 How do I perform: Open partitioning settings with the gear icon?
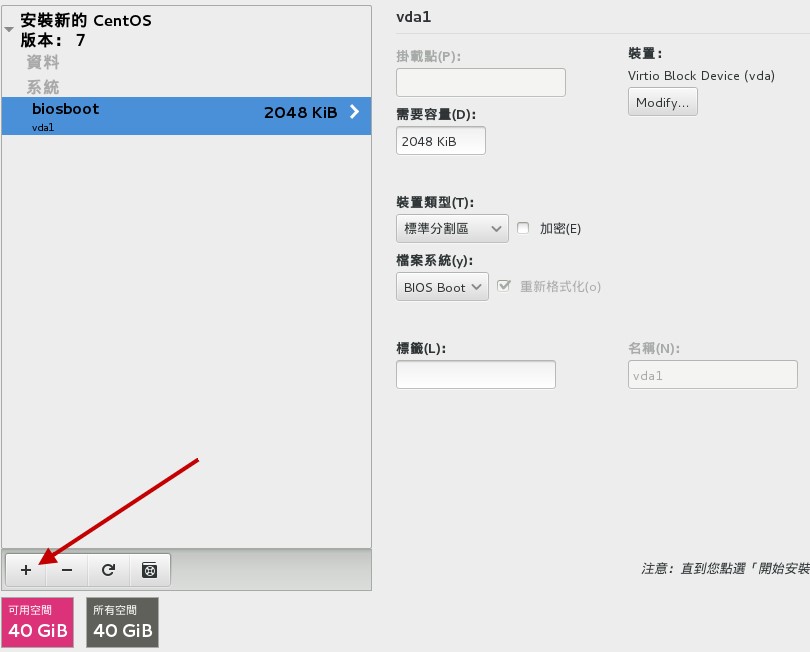pyautogui.click(x=149, y=570)
